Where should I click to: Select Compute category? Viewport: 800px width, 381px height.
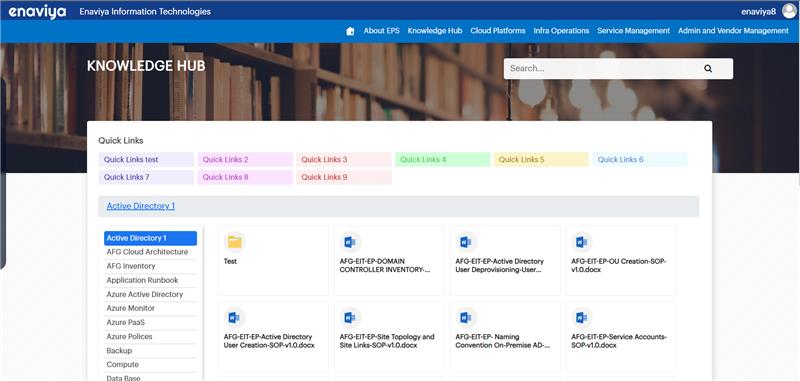[151, 365]
